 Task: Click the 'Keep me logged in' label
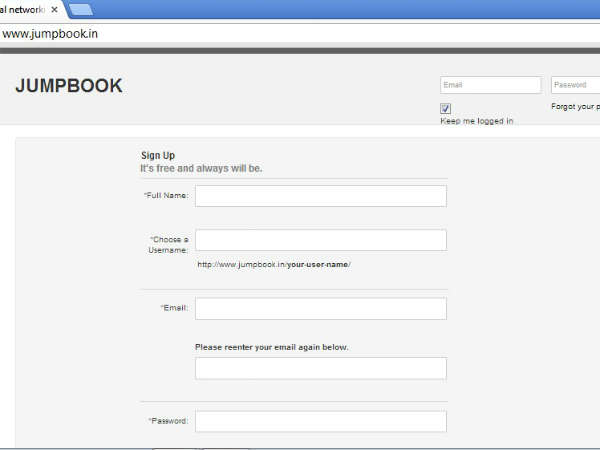tap(477, 121)
